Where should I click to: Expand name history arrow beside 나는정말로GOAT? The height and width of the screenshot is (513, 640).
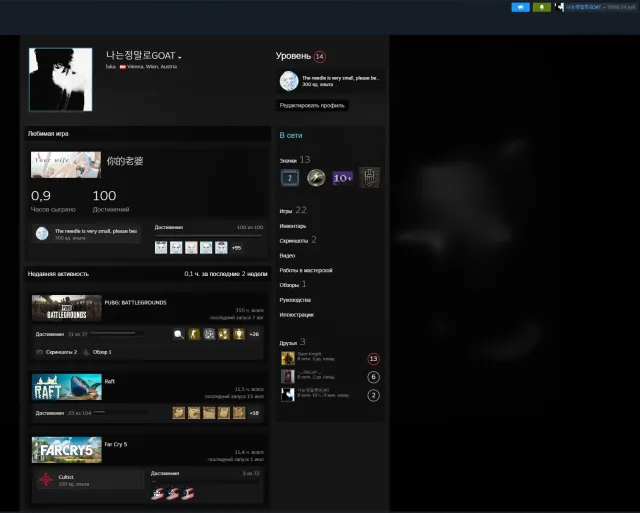180,57
